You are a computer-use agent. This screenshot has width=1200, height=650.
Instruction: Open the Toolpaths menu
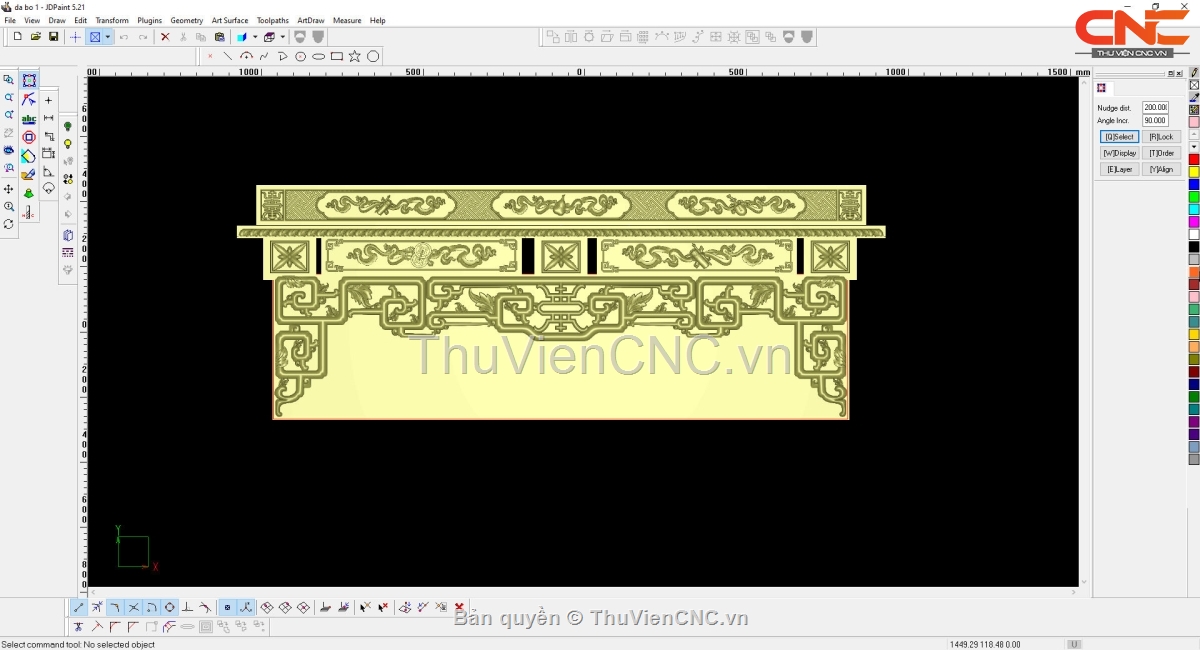pyautogui.click(x=273, y=20)
